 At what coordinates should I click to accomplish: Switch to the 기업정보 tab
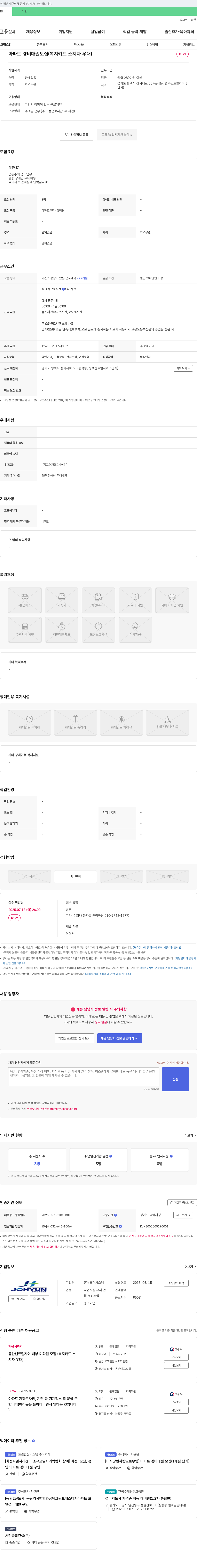pos(189,44)
